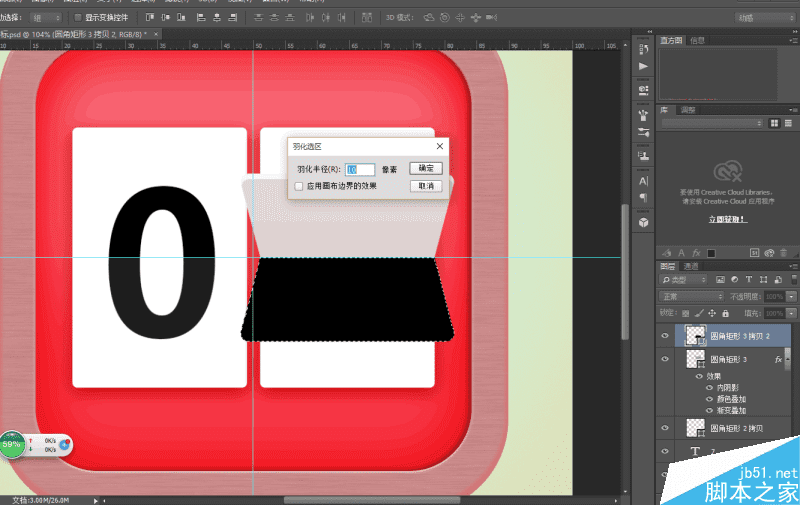Hide the 圆角矩形 3 拷贝 2 layer

[665, 336]
